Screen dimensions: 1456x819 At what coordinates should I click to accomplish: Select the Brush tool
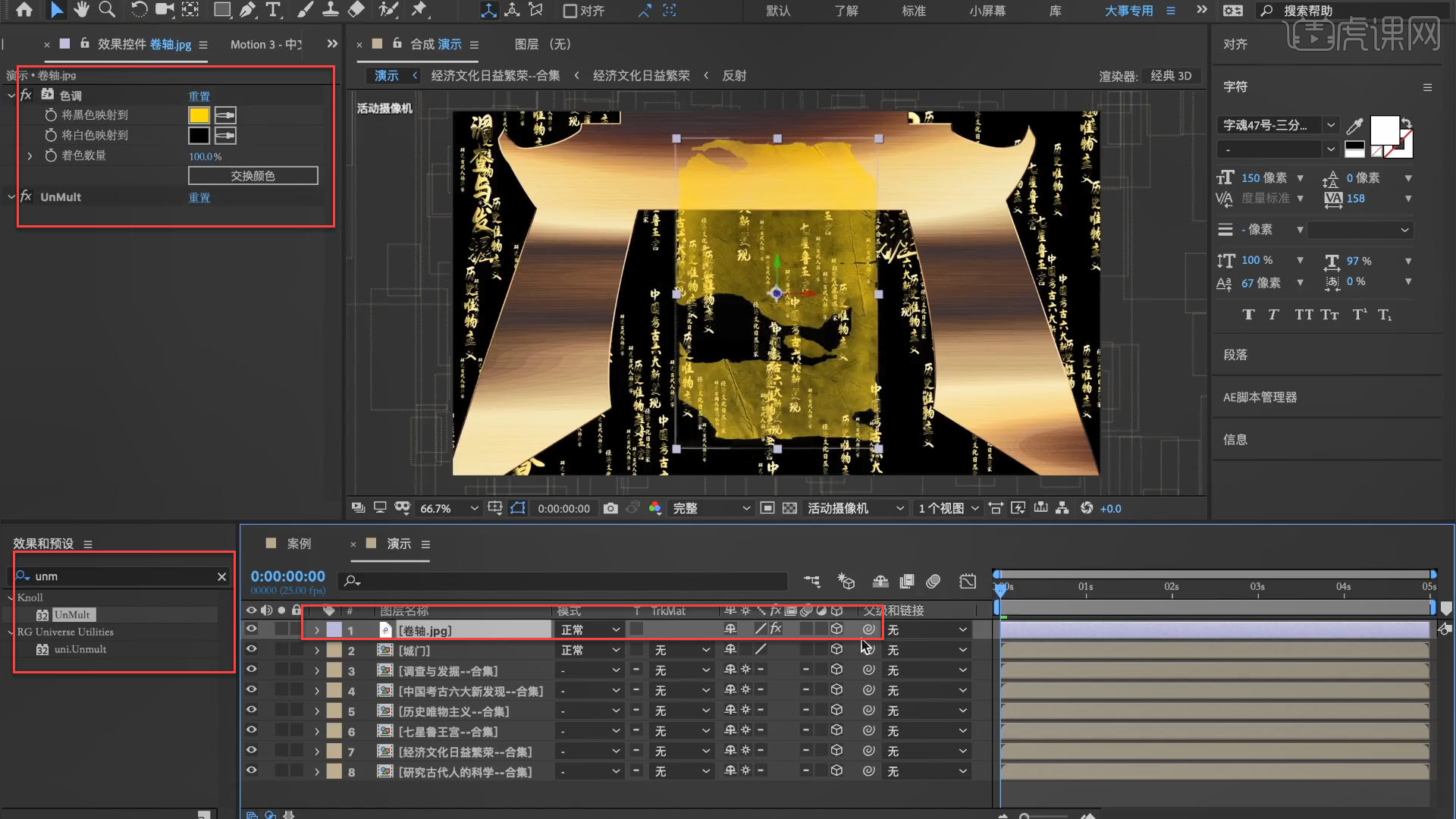(305, 10)
